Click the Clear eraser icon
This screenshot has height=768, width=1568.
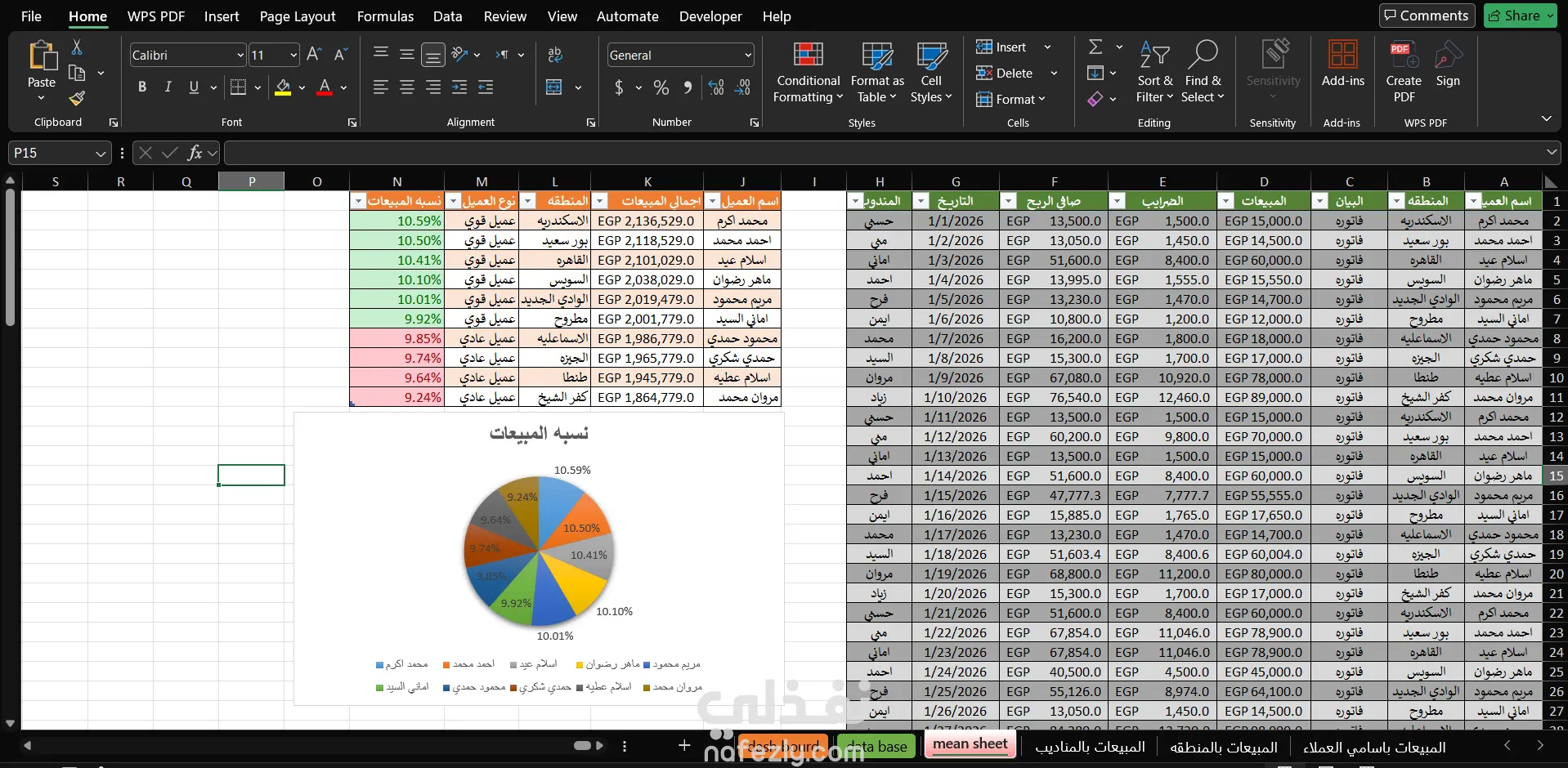[x=1095, y=99]
